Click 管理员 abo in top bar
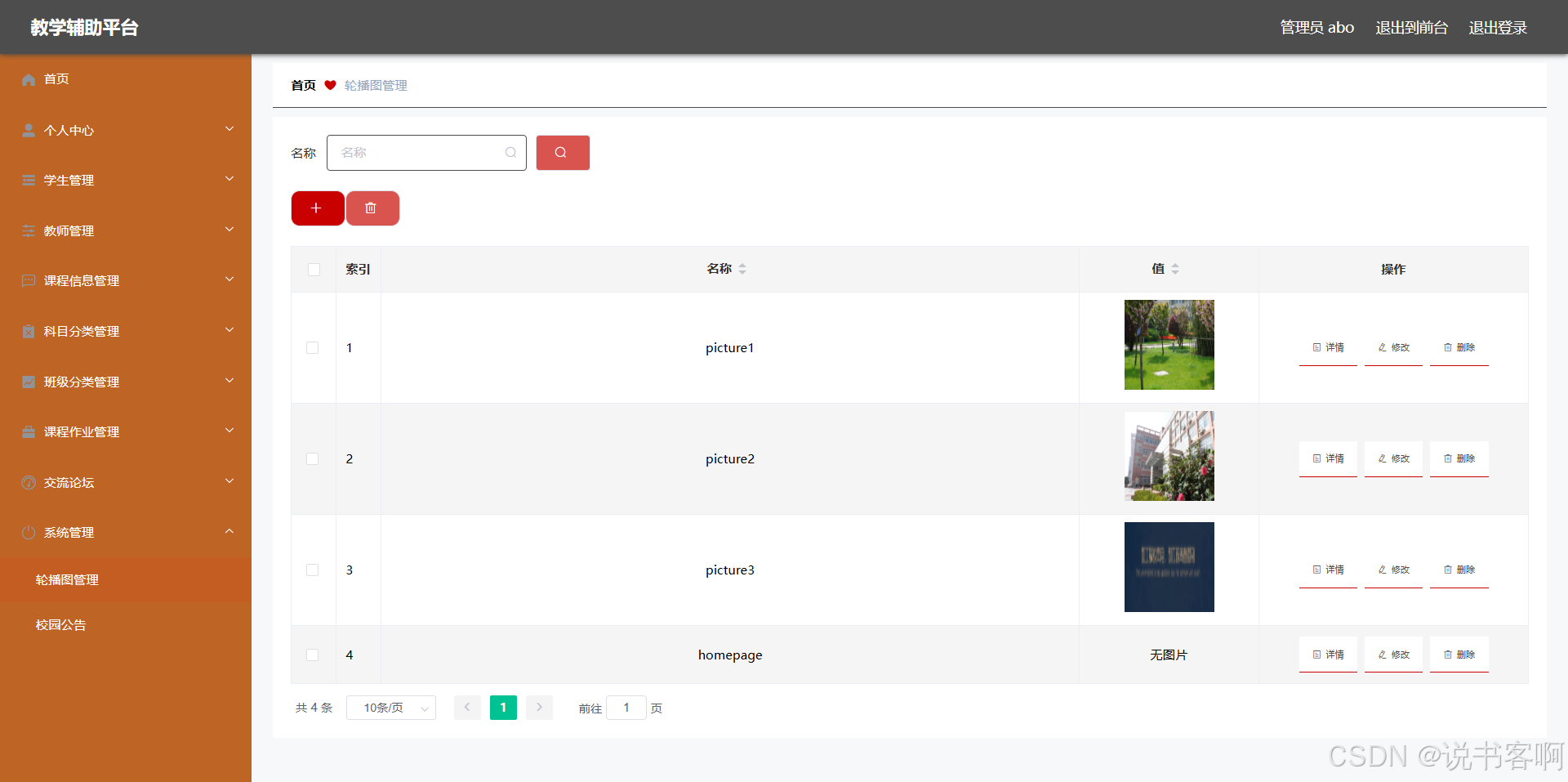The width and height of the screenshot is (1568, 782). coord(1316,28)
